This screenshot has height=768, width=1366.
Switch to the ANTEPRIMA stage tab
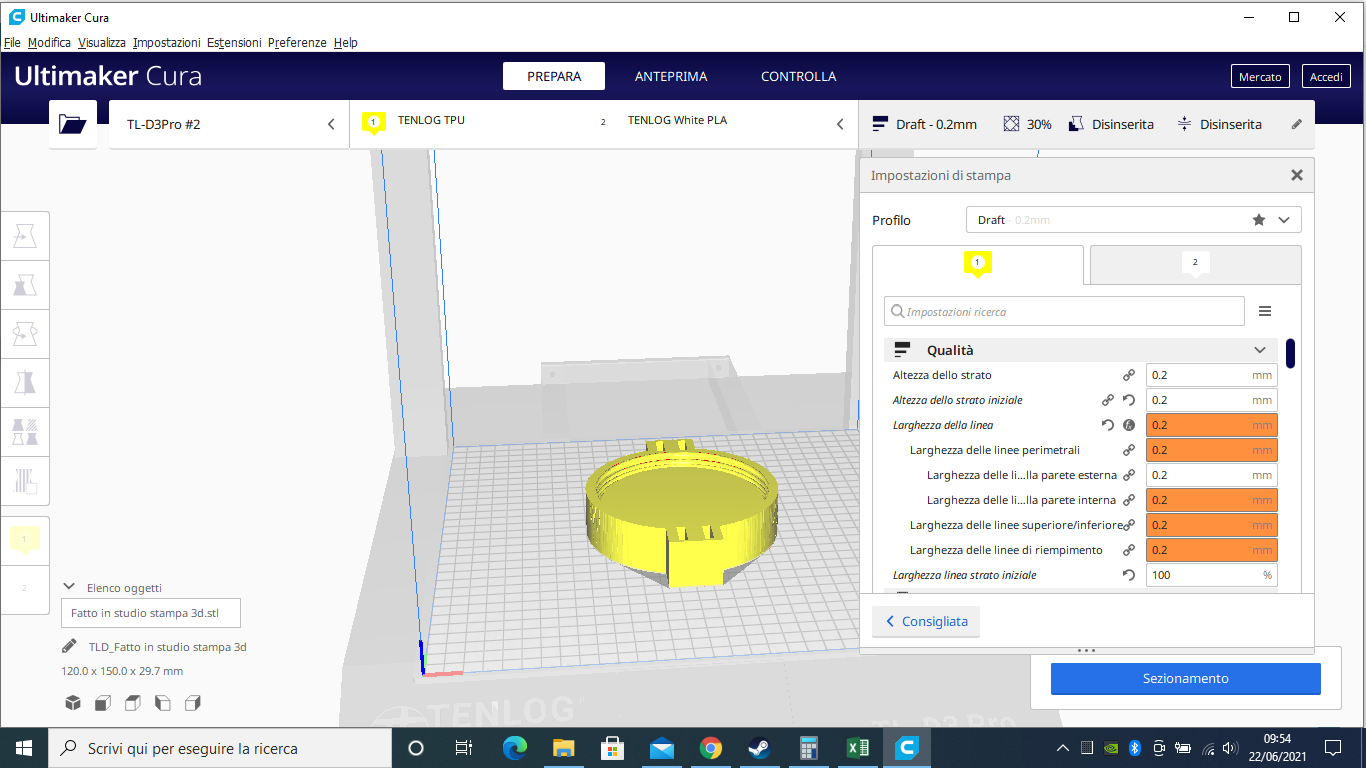pos(670,77)
